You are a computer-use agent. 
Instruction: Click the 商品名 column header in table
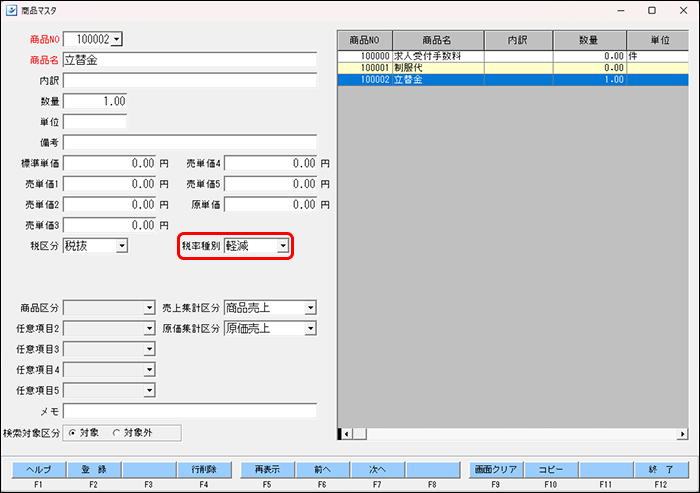tap(438, 40)
